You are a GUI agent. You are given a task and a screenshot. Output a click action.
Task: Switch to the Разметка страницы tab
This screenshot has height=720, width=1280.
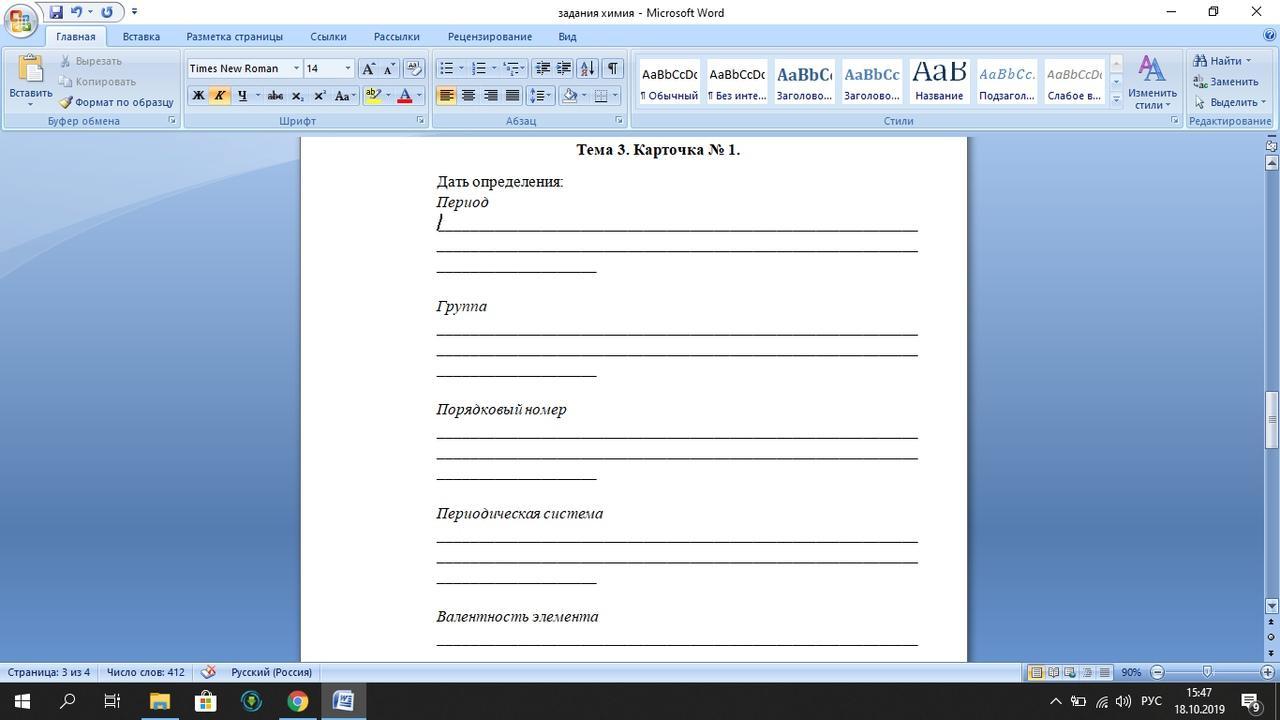234,36
